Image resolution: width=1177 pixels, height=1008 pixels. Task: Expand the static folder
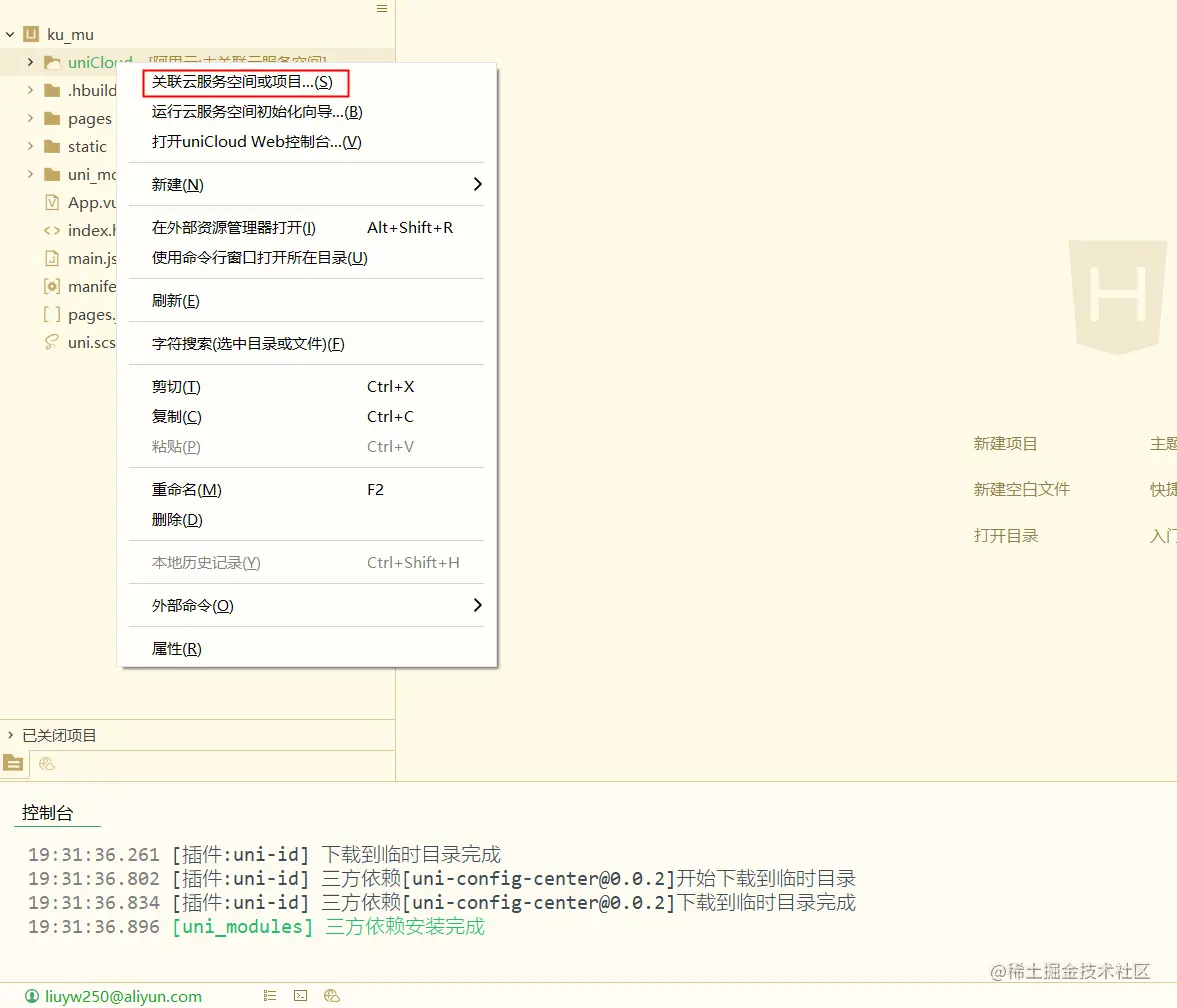[30, 146]
